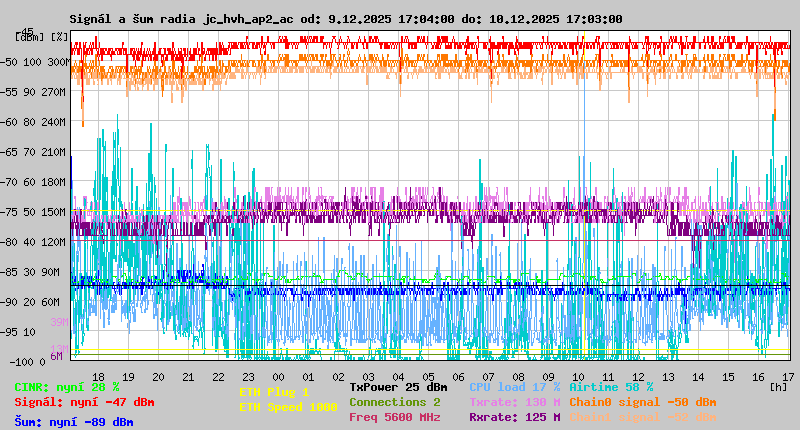Select the Freq 5600 MHz legend label
Viewport: 800px width, 430px height.
click(x=395, y=417)
